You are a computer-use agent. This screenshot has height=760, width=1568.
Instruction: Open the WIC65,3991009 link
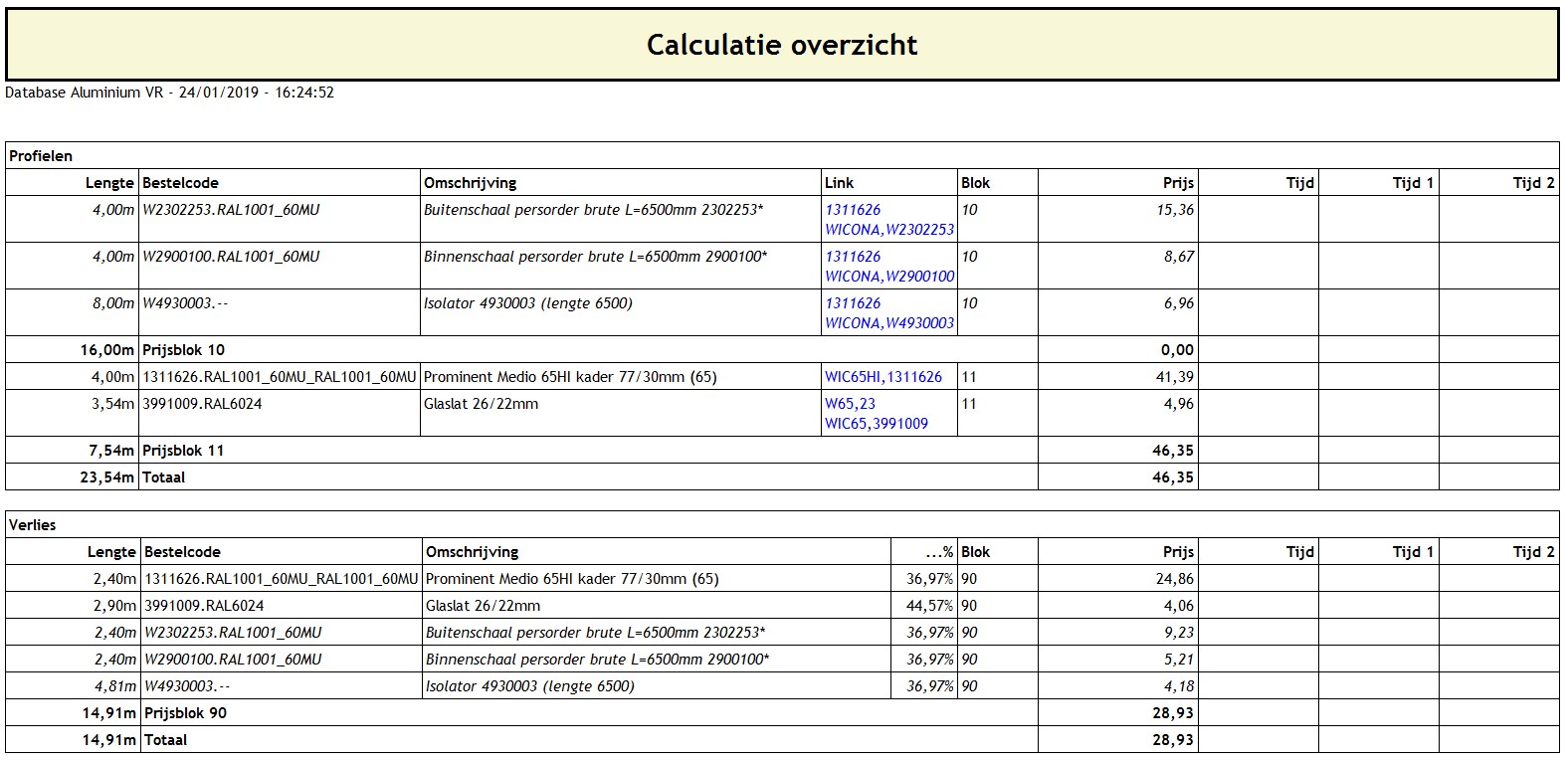click(x=877, y=424)
